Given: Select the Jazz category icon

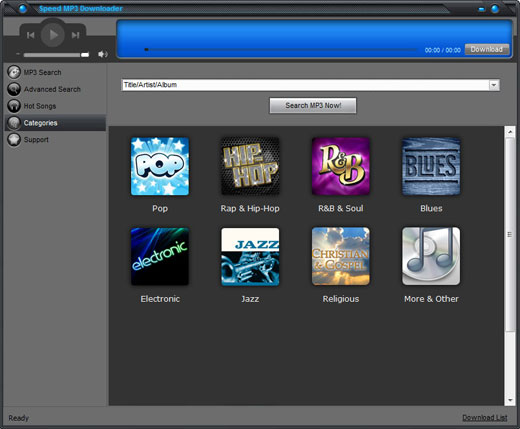Looking at the screenshot, I should pyautogui.click(x=250, y=256).
